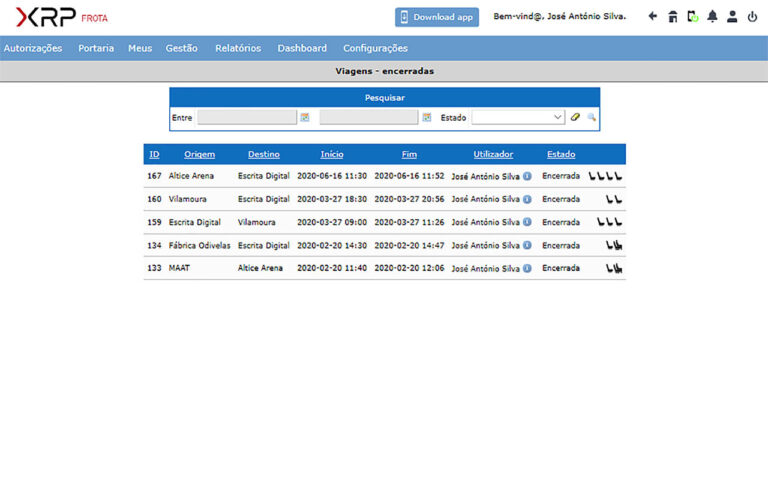Click welcome text 'José António Silva' in header
This screenshot has height=502, width=768.
(586, 16)
